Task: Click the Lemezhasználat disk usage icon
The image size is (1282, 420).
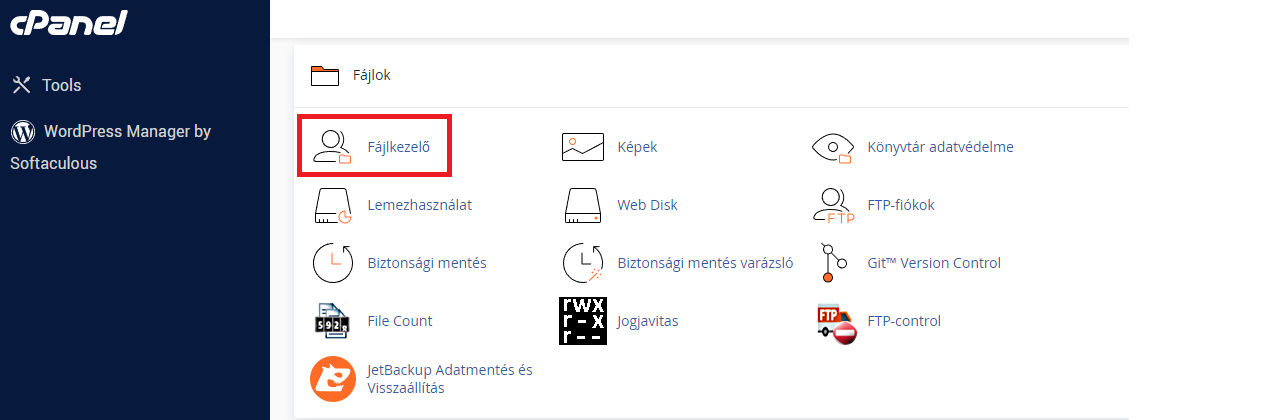Action: point(332,205)
